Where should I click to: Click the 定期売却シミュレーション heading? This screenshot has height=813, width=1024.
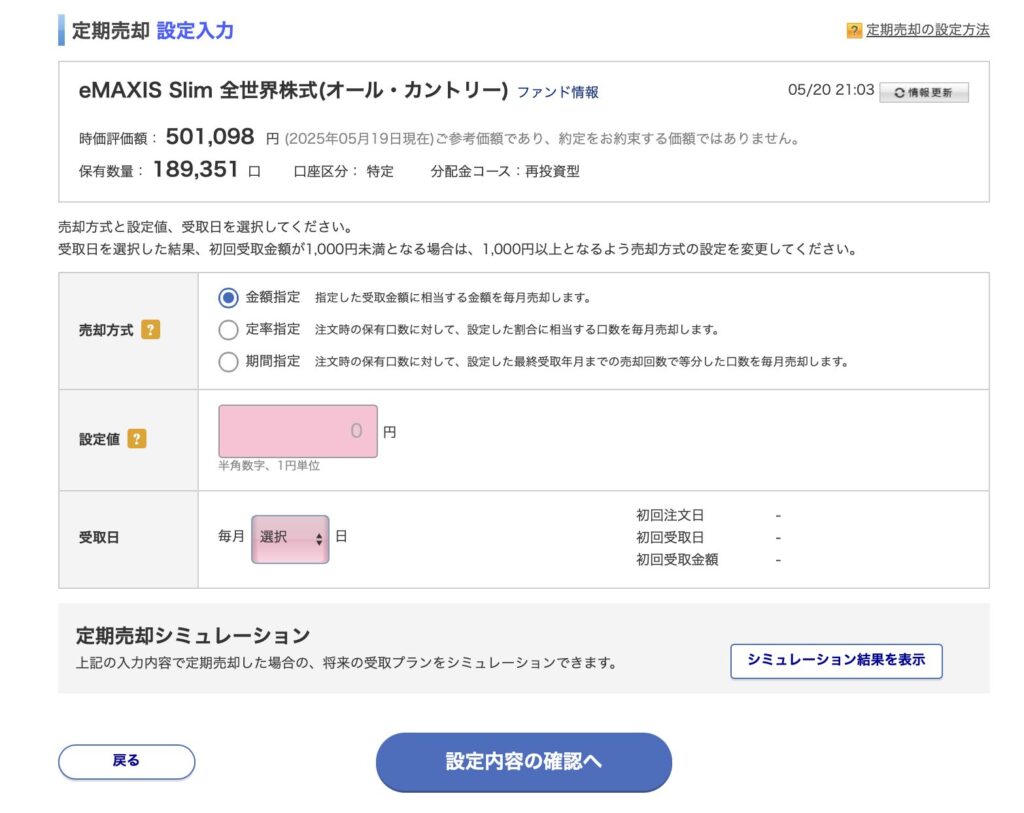pos(193,635)
